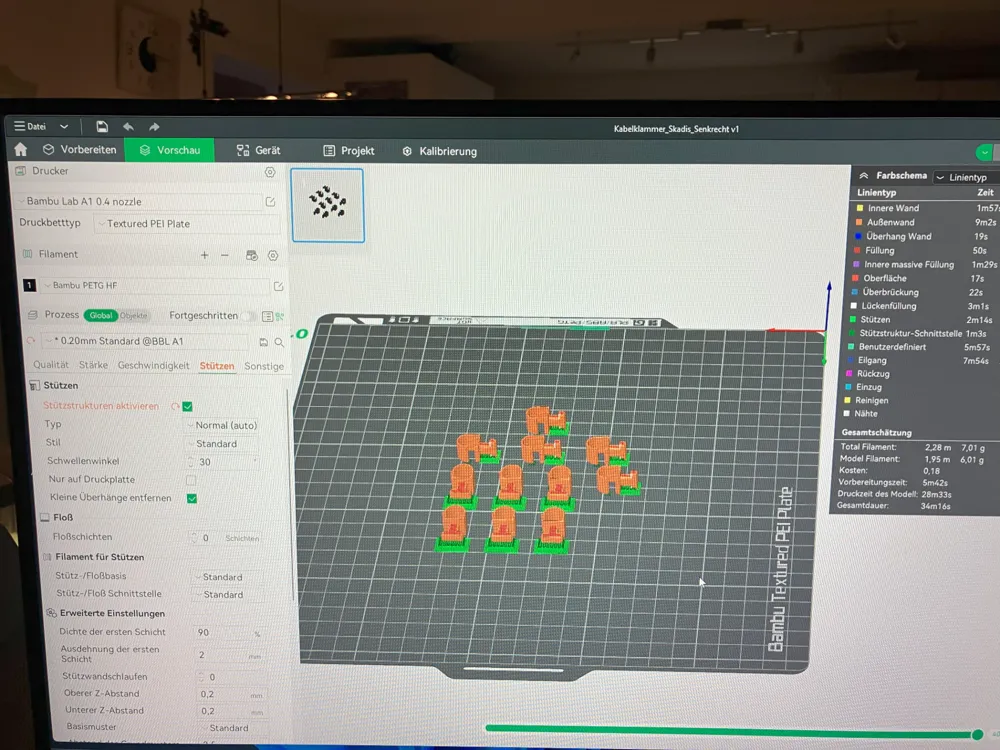This screenshot has height=750, width=1000.
Task: Open Druckbetttyp Textured PEI Plate dropdown
Action: 186,224
